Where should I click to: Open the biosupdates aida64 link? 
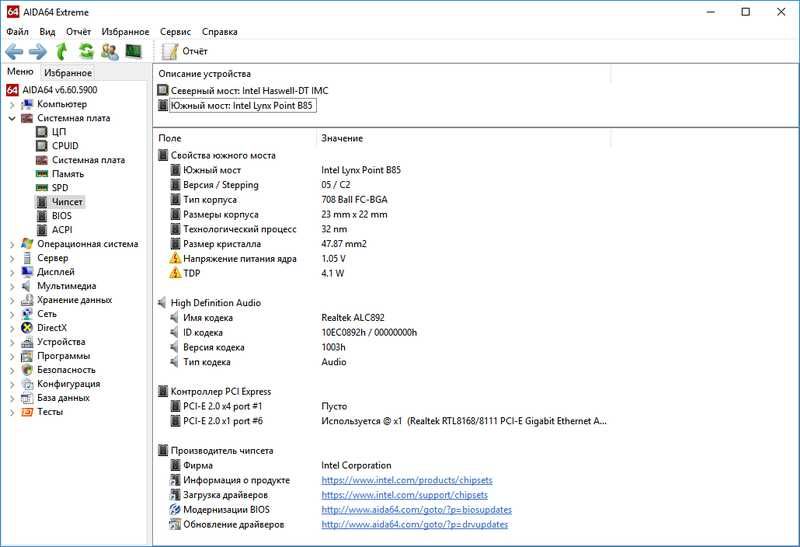coord(416,510)
